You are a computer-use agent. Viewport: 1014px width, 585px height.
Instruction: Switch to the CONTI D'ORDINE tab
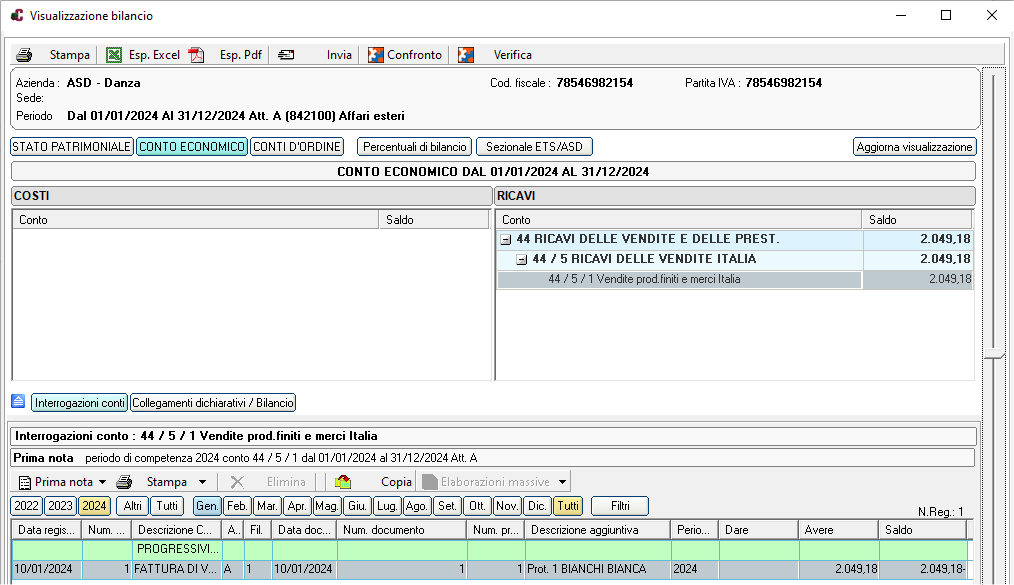point(297,147)
